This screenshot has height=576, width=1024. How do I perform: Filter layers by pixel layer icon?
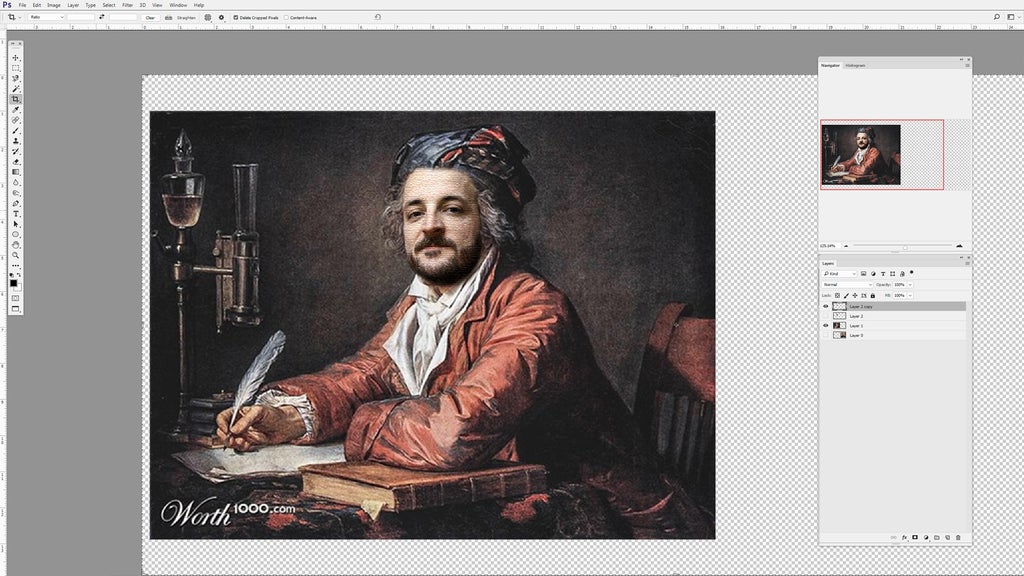tap(863, 274)
